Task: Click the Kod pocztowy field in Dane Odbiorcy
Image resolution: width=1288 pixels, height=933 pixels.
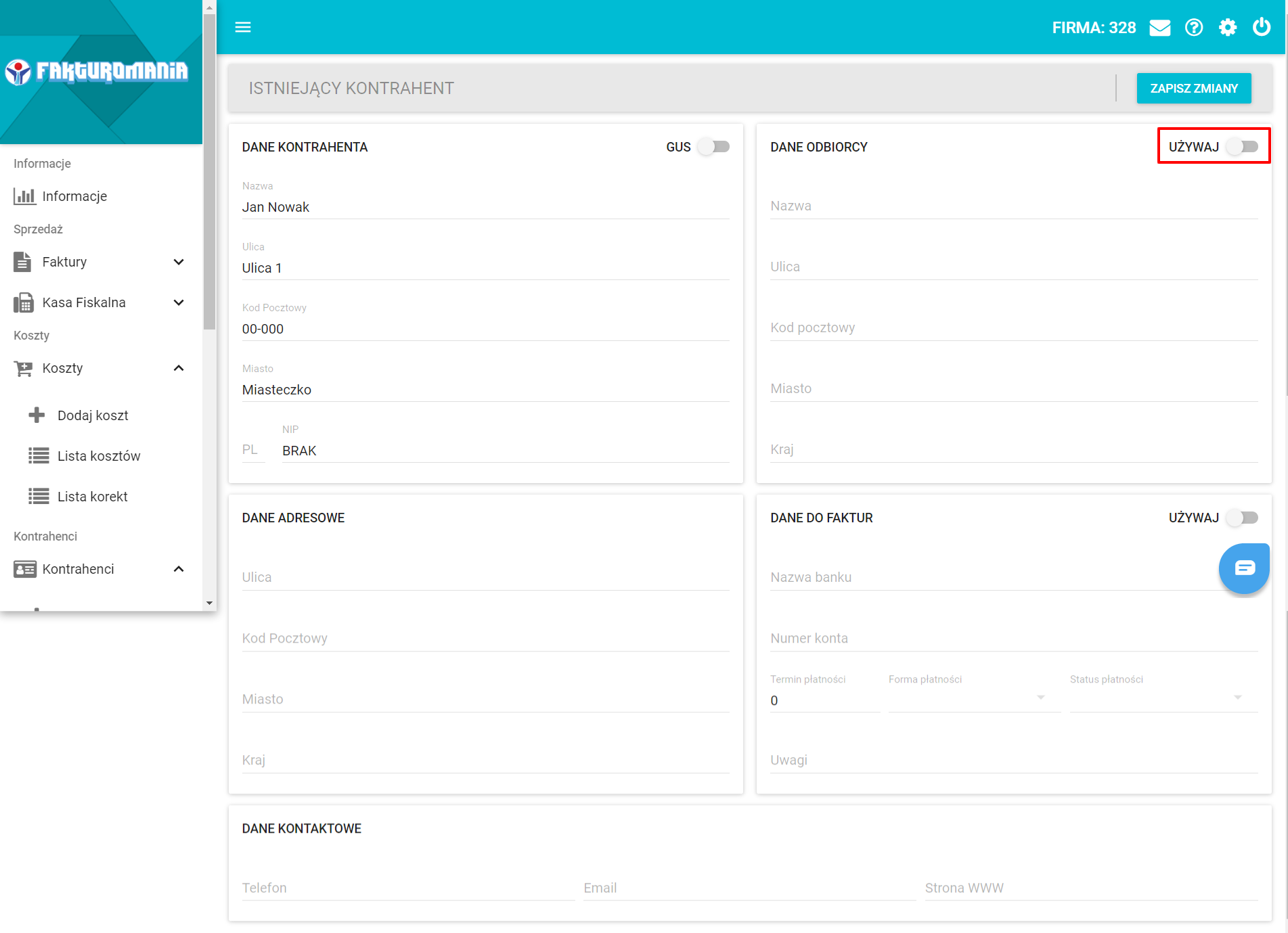Action: click(x=1014, y=328)
